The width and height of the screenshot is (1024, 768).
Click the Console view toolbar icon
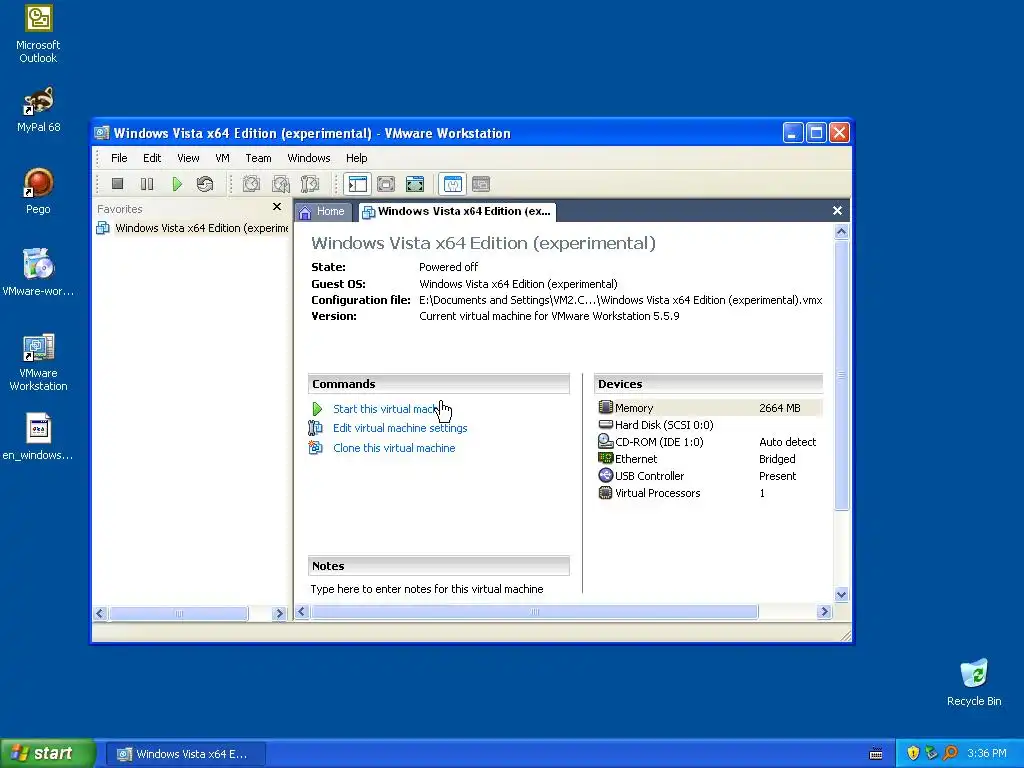(x=481, y=184)
